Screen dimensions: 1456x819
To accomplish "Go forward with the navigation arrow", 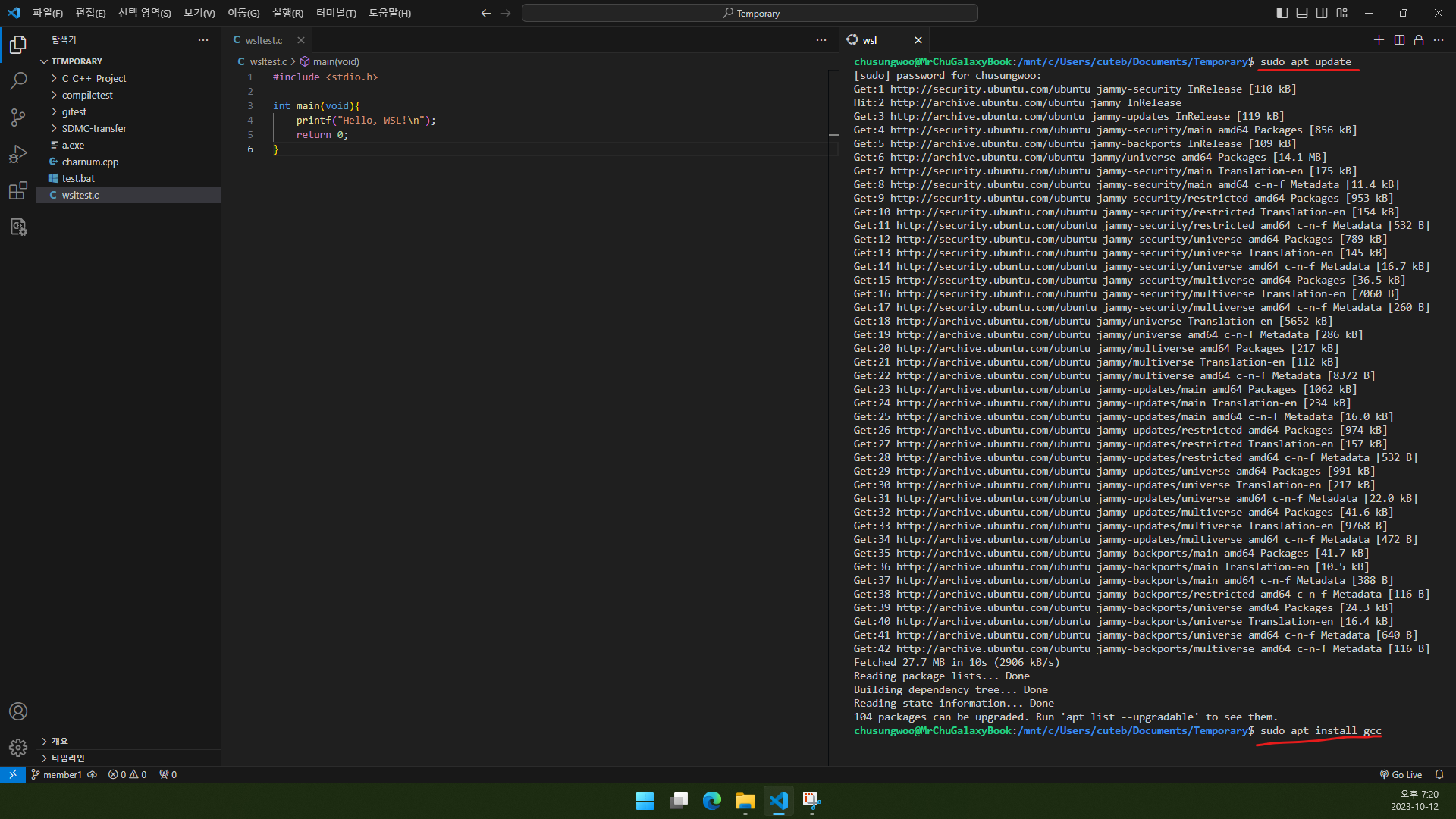I will pyautogui.click(x=506, y=13).
